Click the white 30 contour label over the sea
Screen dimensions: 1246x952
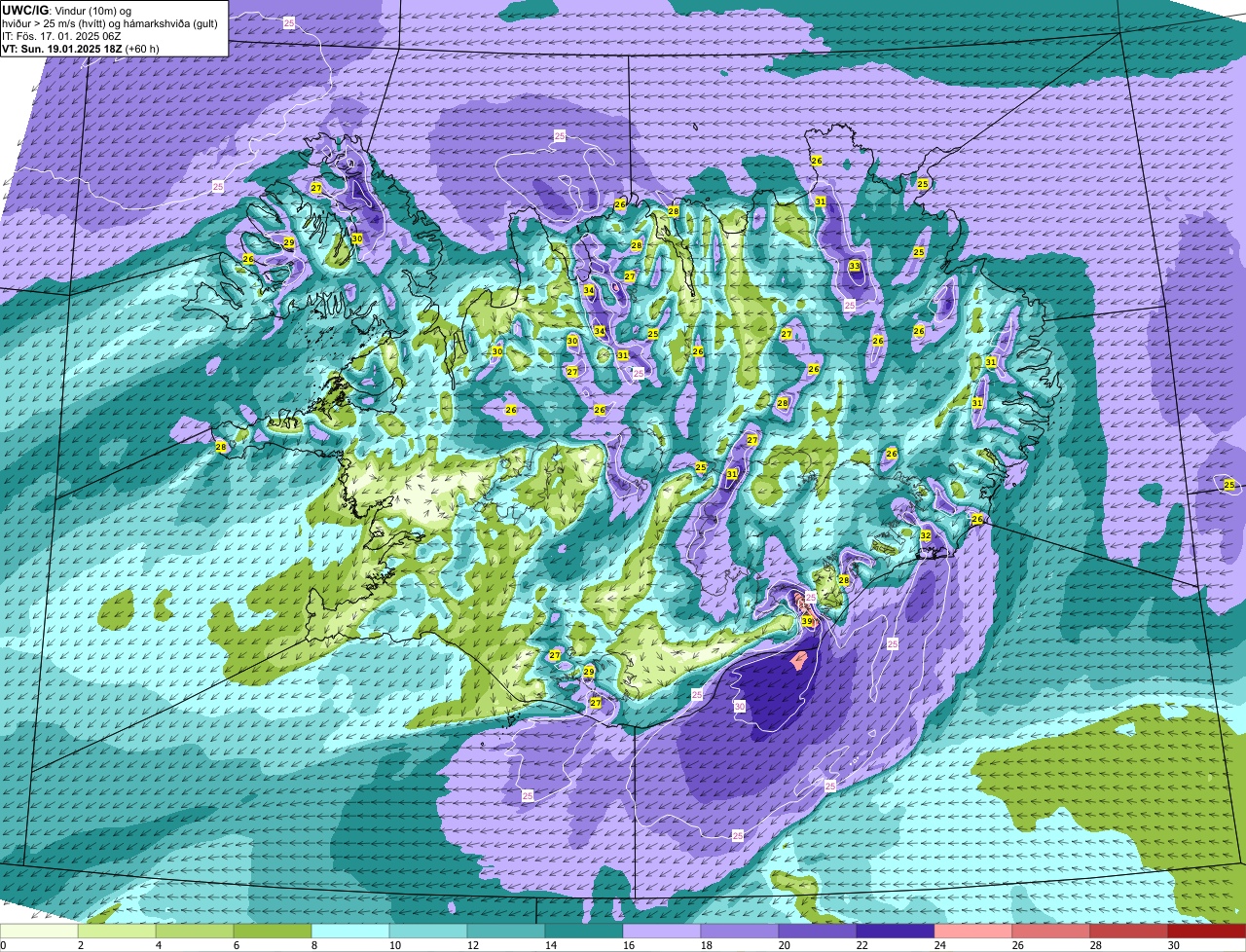pyautogui.click(x=740, y=707)
